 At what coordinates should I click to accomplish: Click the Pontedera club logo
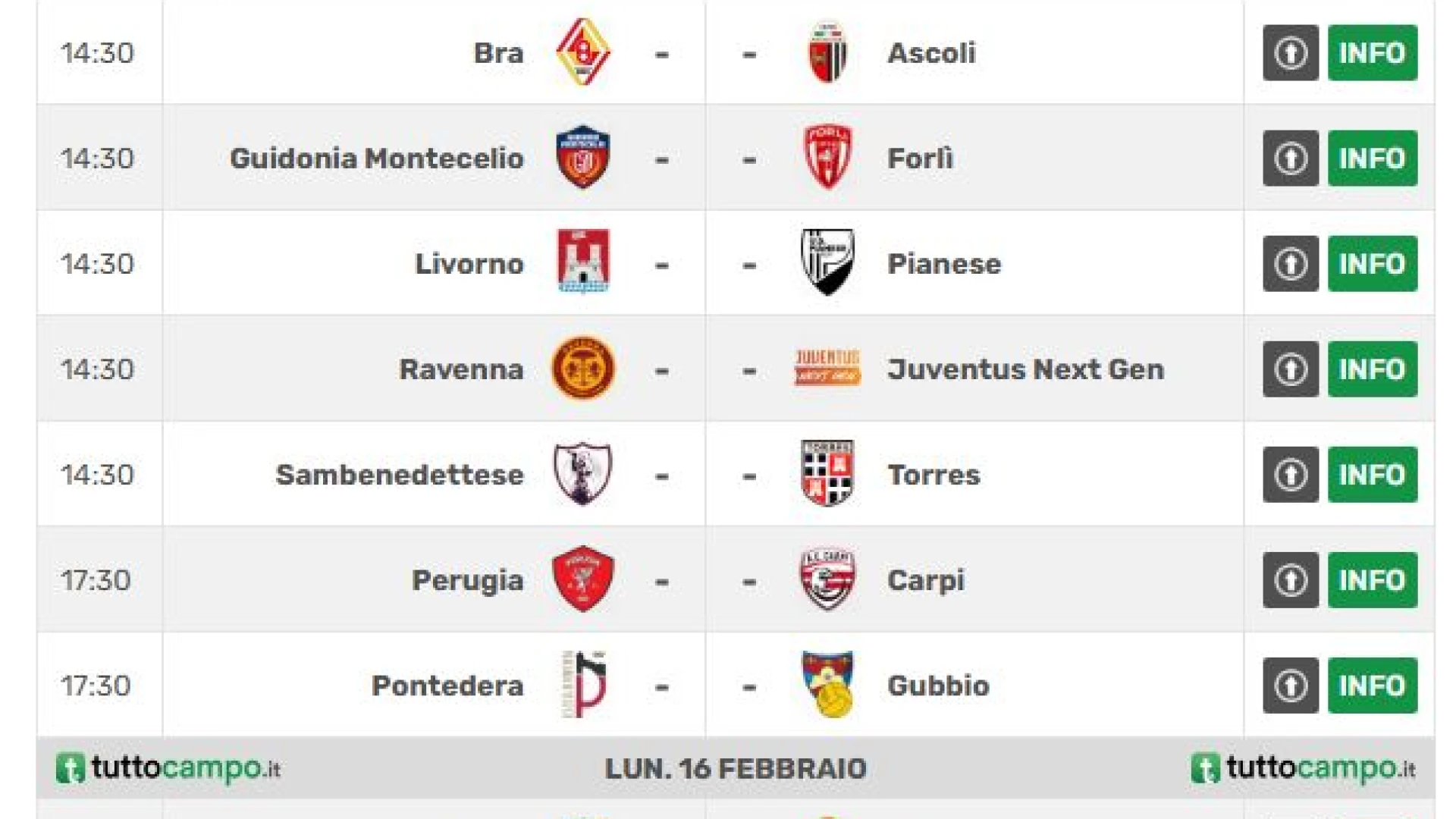pyautogui.click(x=582, y=684)
